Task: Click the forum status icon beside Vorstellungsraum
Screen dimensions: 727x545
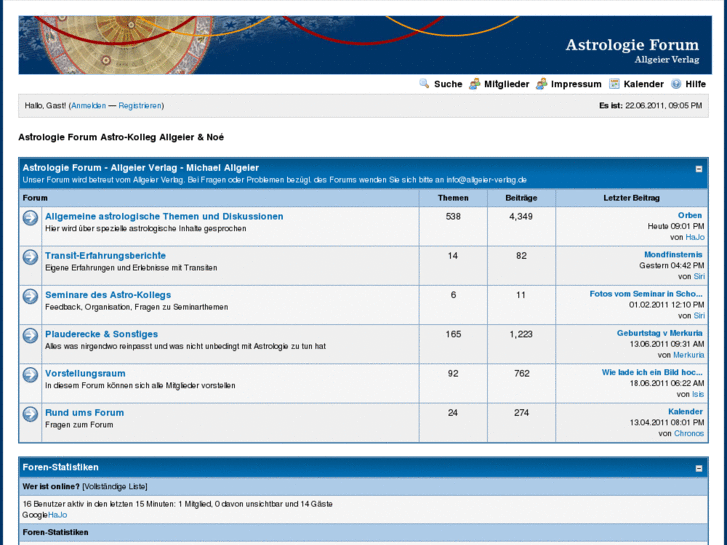Action: tap(31, 375)
